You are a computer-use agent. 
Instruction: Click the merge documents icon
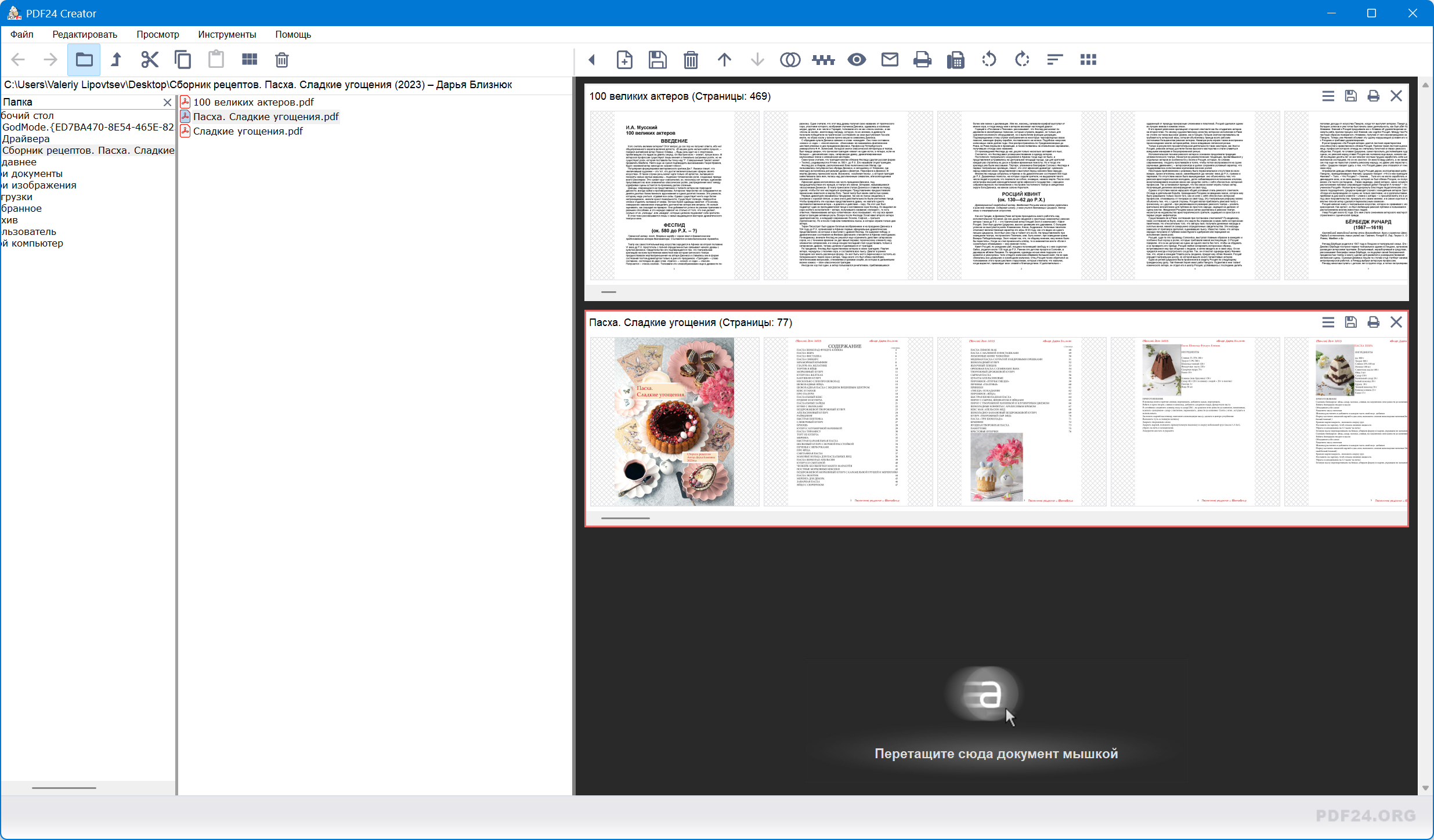[x=790, y=60]
